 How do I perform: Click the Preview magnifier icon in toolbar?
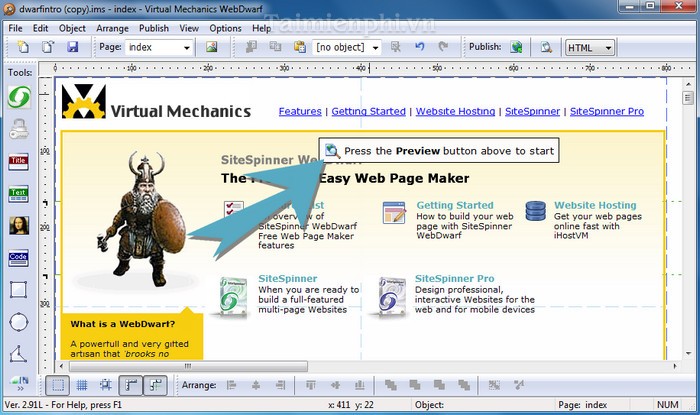pos(546,47)
